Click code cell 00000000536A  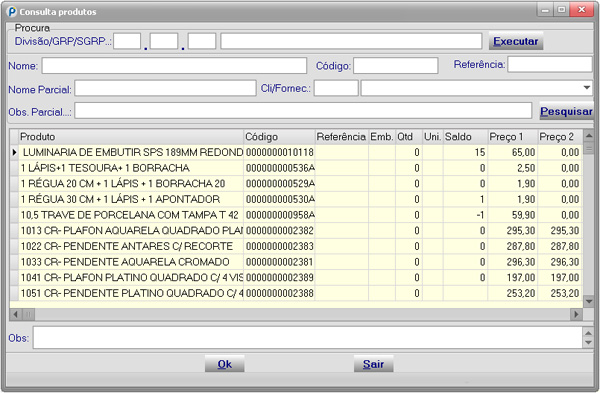pos(279,168)
